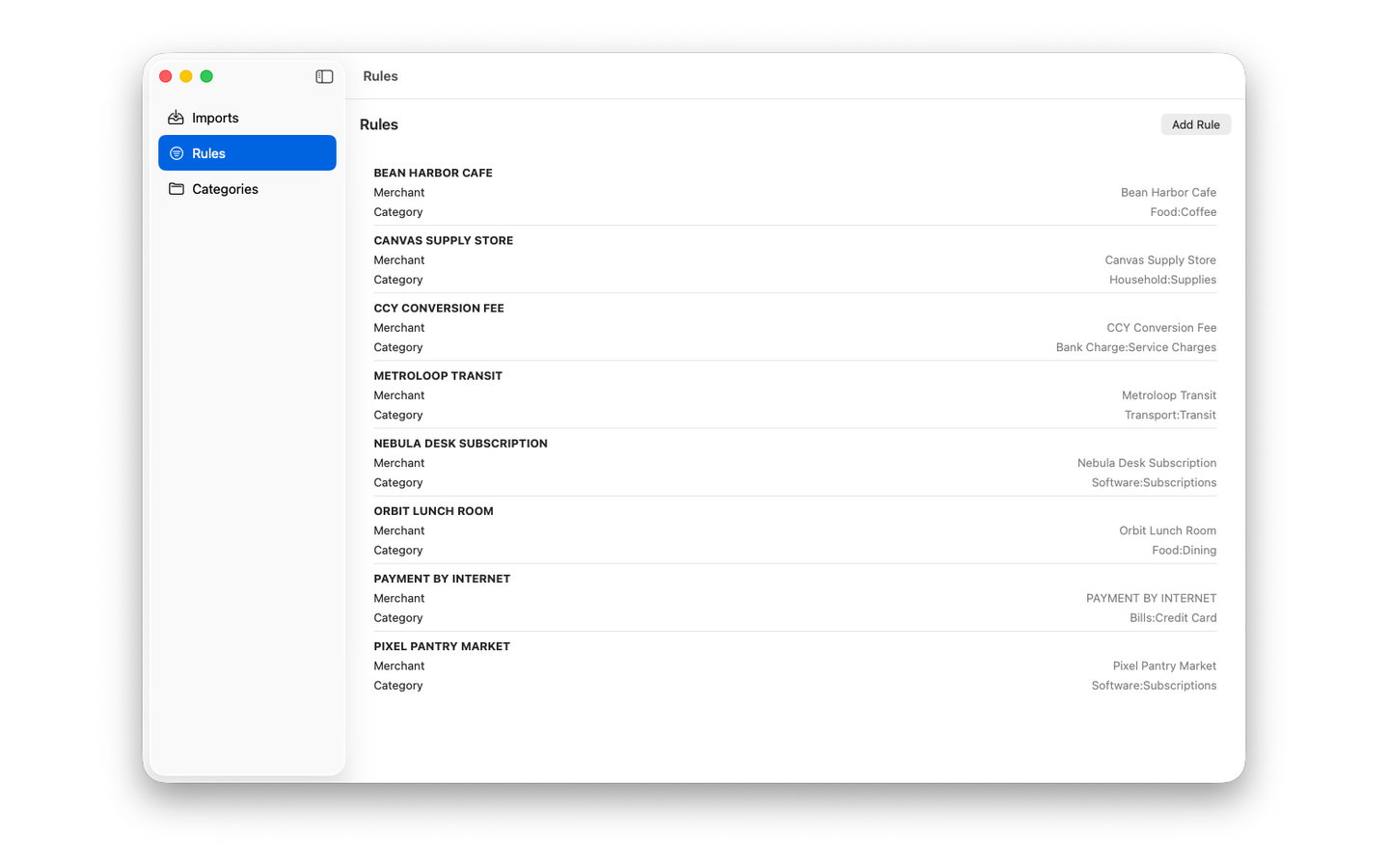1389x868 pixels.
Task: Click Merchant label in CCY Conversion Fee rule
Action: (x=399, y=328)
